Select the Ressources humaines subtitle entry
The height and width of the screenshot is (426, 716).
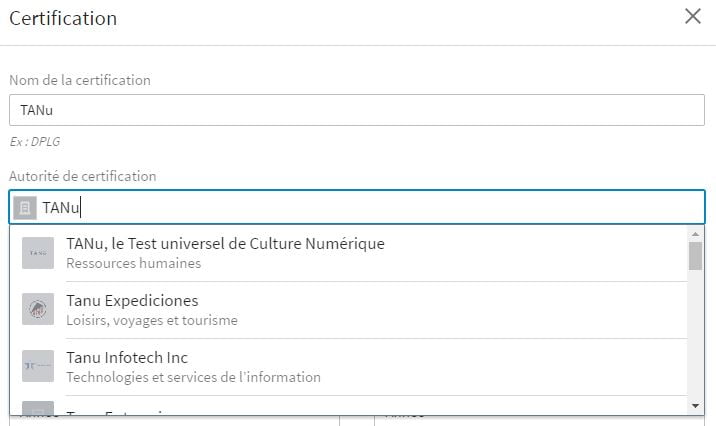[x=134, y=264]
